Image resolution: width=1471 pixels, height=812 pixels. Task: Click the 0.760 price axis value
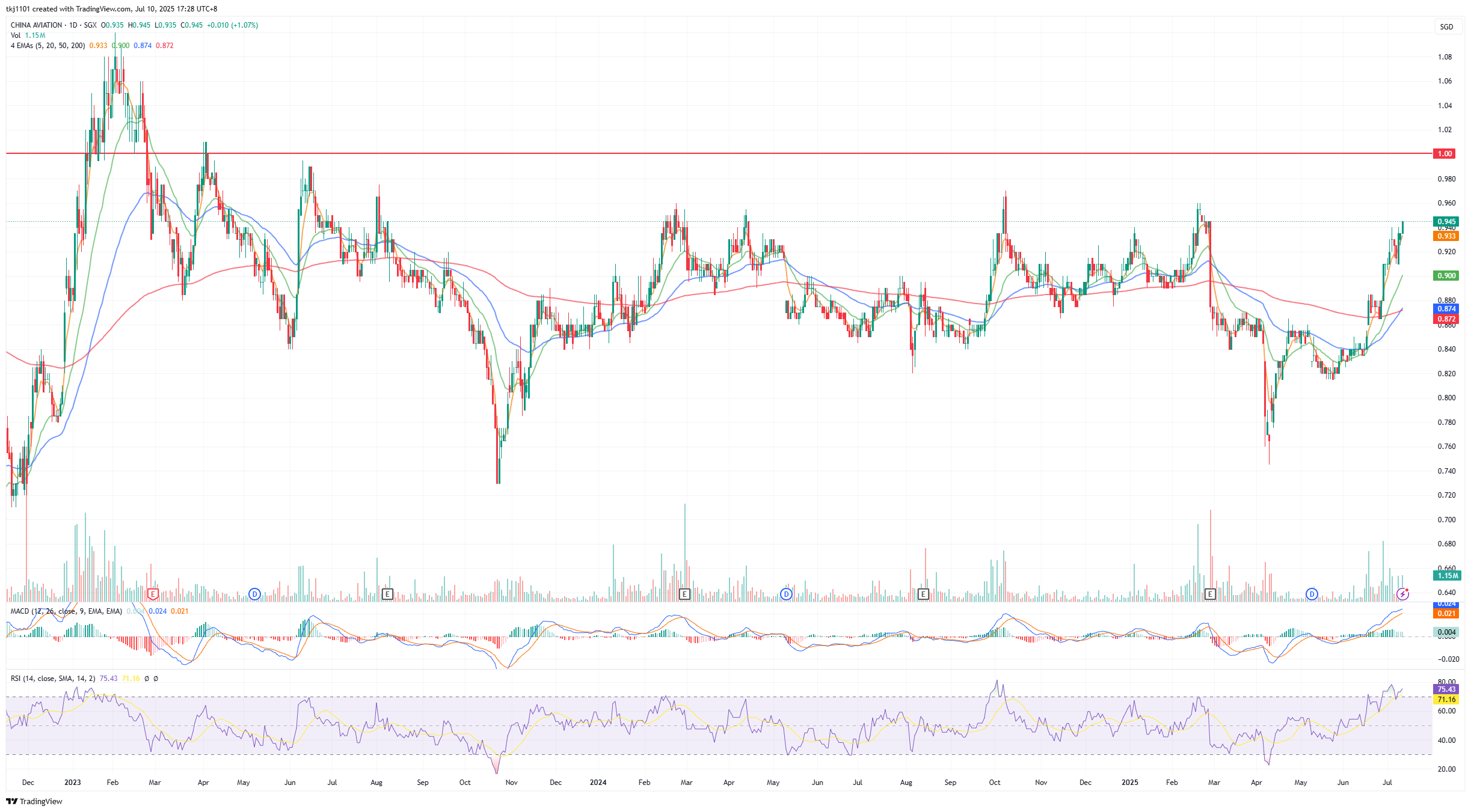click(1446, 447)
